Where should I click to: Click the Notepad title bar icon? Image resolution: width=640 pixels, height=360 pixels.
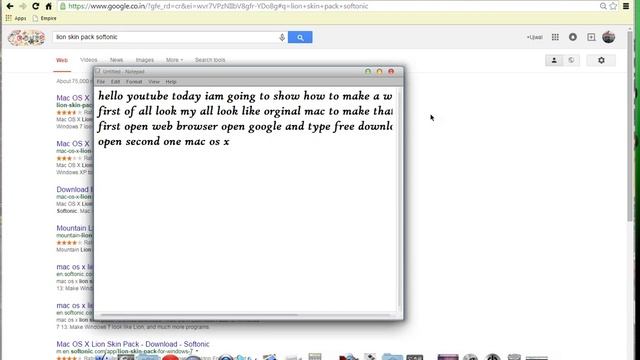coord(98,71)
